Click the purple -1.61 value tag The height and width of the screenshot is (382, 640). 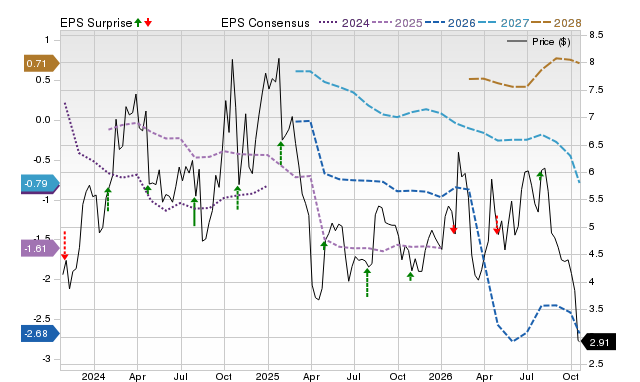40,249
